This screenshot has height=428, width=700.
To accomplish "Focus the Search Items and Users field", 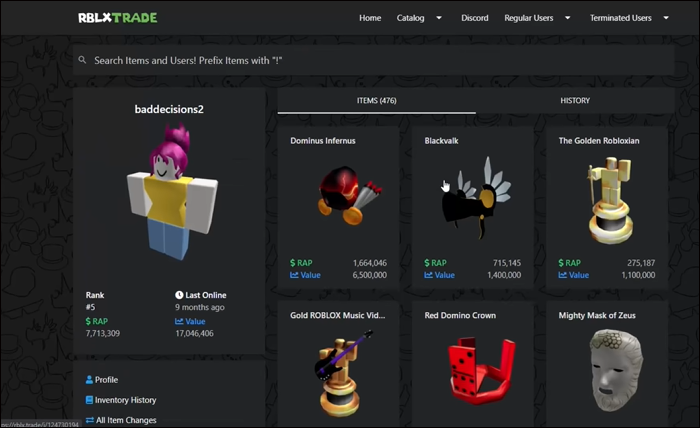I will (x=374, y=60).
